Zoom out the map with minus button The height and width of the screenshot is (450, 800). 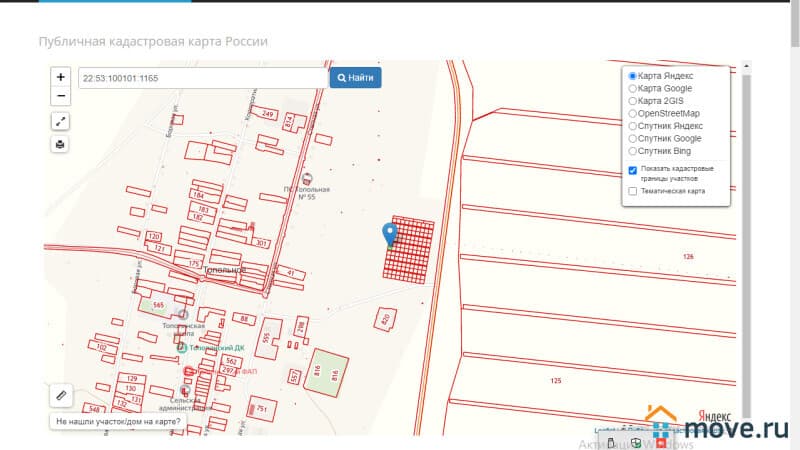point(60,96)
